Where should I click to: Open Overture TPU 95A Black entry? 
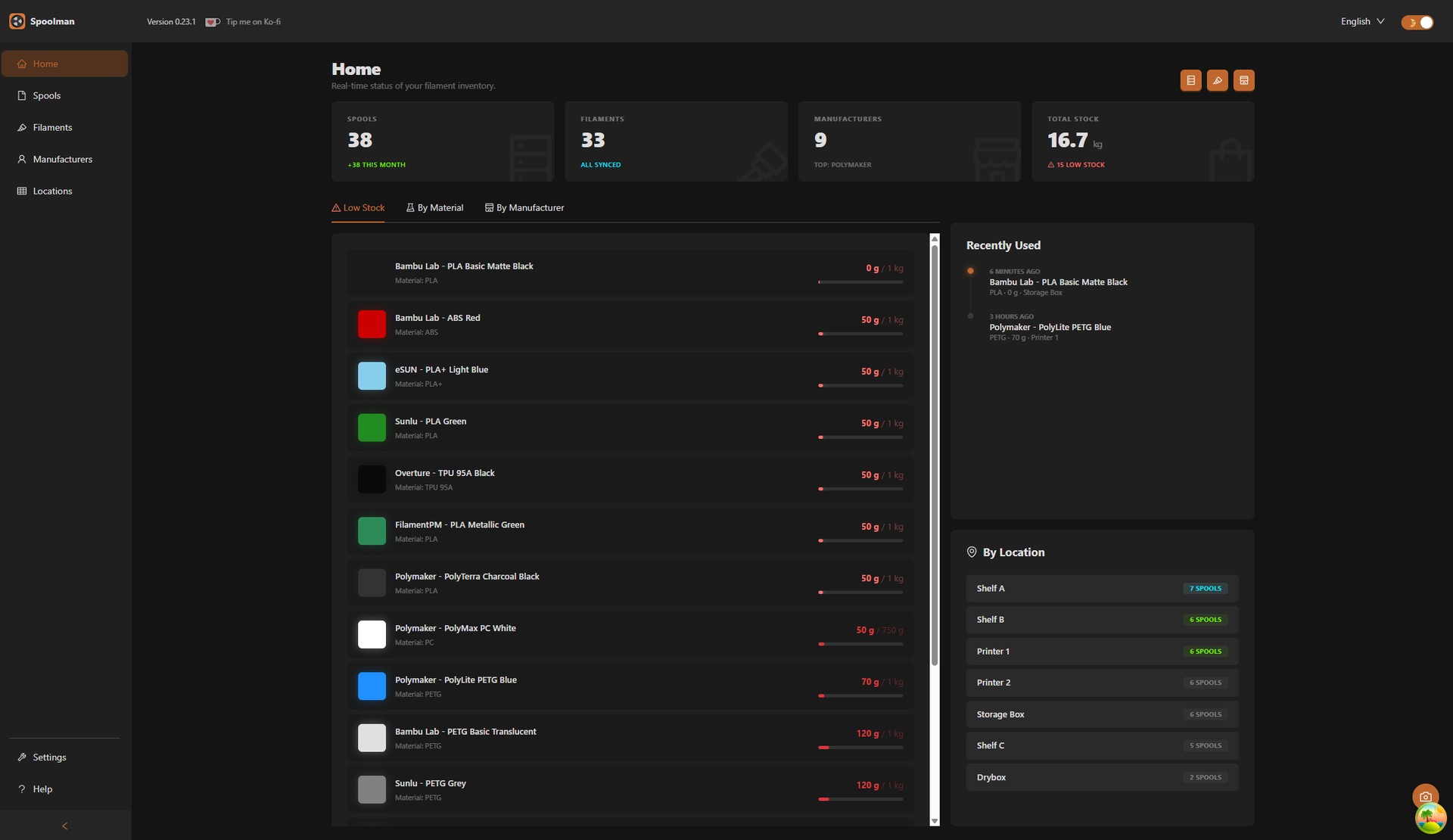click(x=630, y=480)
